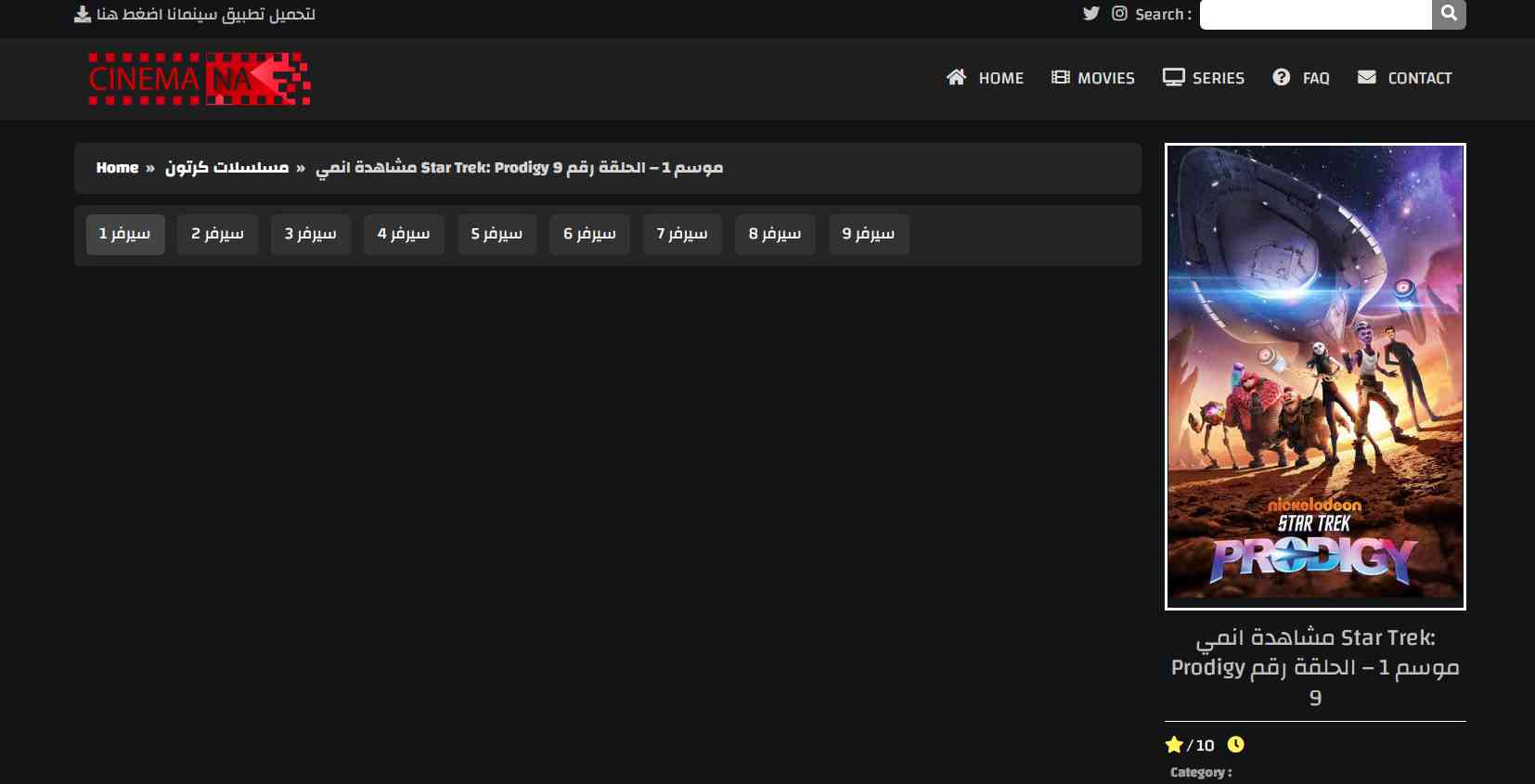Open the FAQ menu item
Screen dimensions: 1535x784
tap(1301, 78)
